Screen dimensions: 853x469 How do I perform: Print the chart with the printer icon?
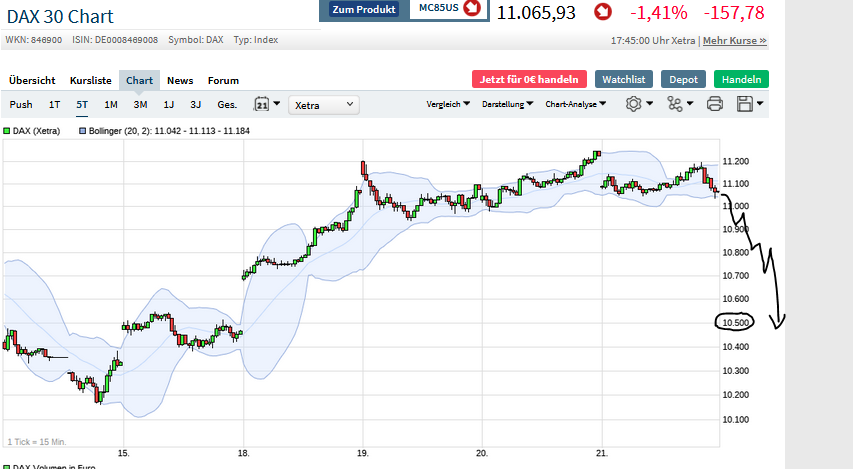tap(715, 104)
